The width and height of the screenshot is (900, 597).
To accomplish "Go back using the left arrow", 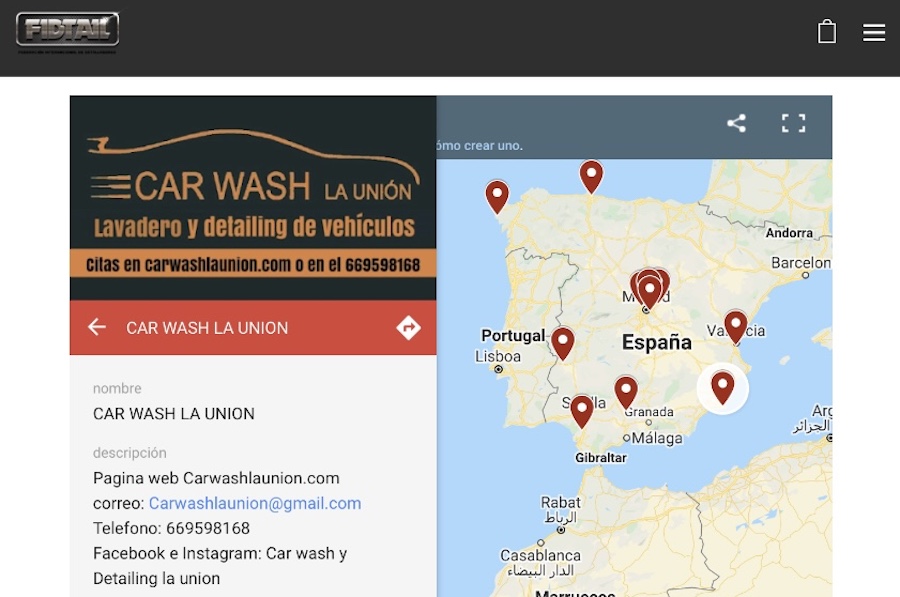I will [97, 327].
